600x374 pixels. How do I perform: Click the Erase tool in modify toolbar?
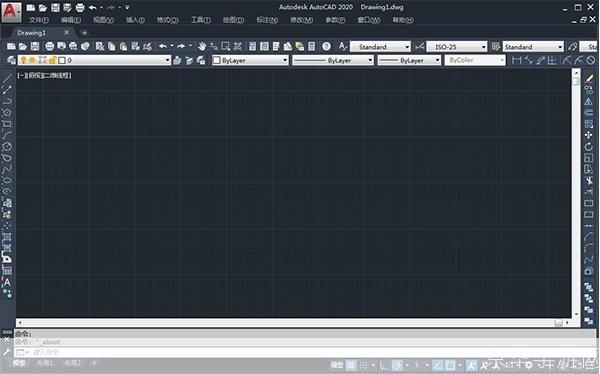(589, 78)
